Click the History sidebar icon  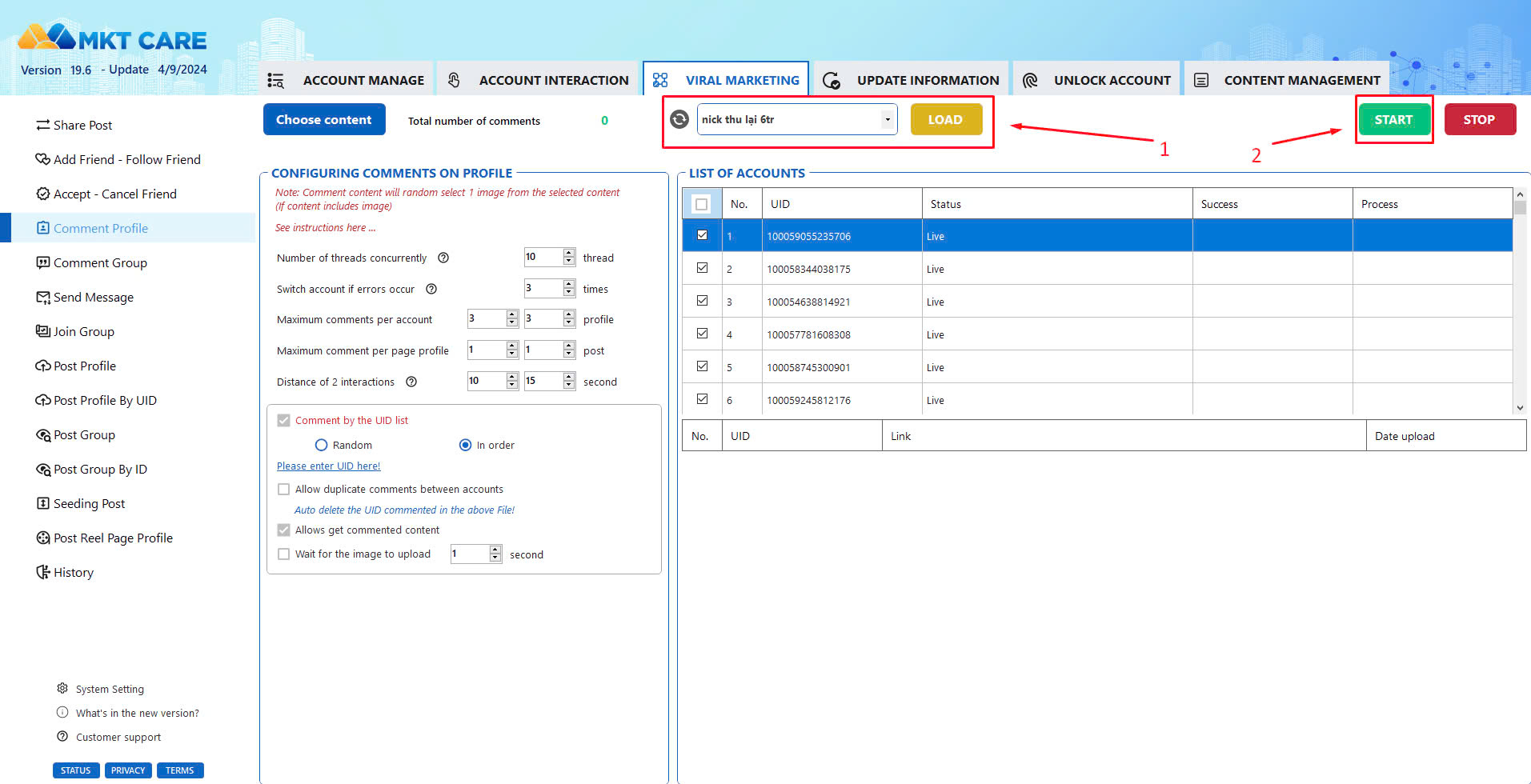tap(43, 572)
